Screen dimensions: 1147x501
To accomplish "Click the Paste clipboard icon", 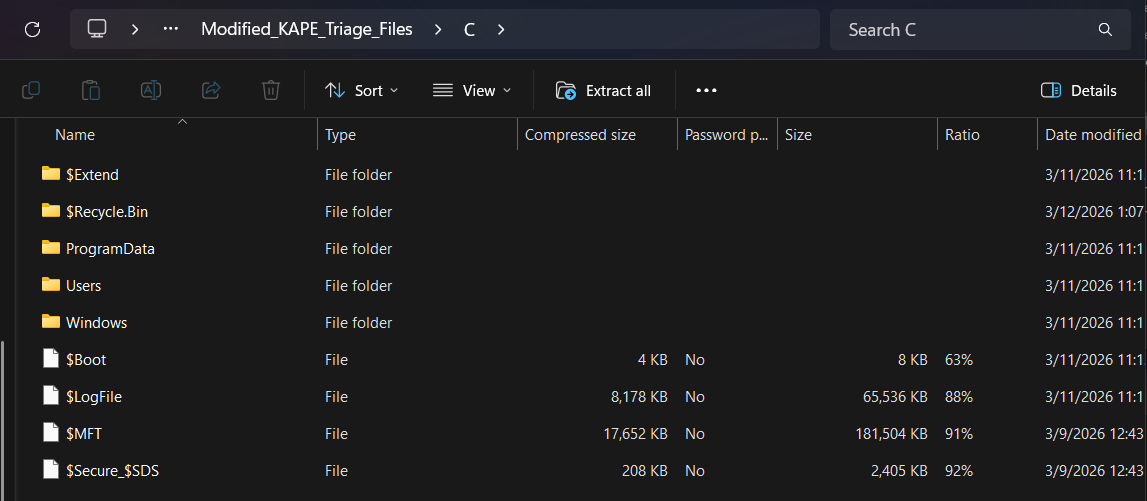I will tap(91, 90).
